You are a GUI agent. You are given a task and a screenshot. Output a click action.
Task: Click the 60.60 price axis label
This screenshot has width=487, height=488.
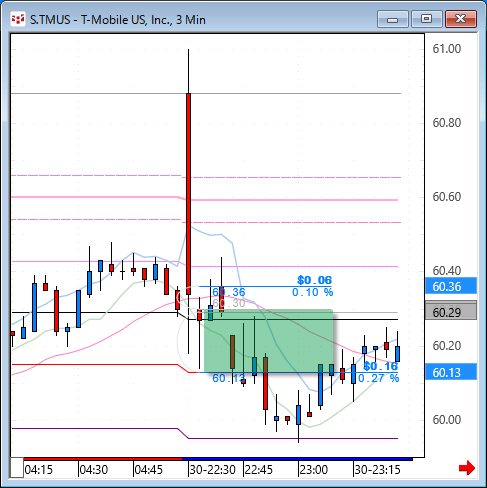coord(447,197)
